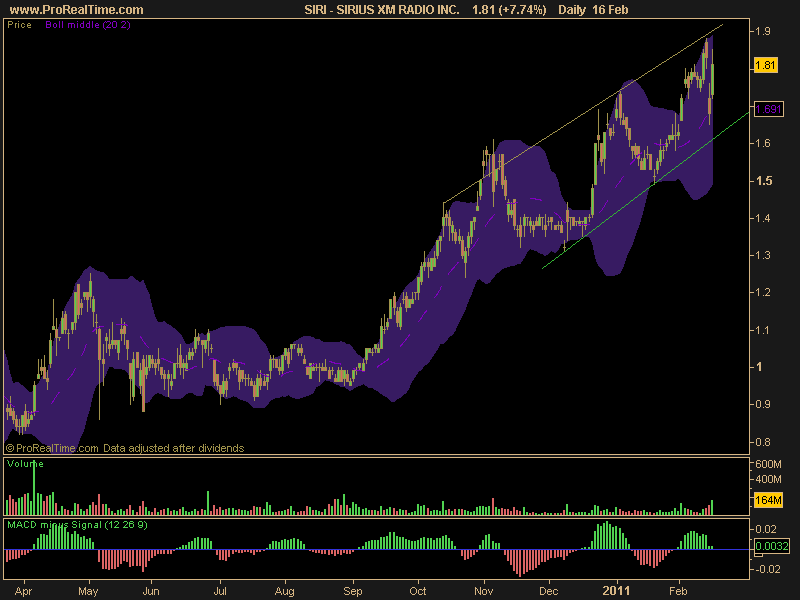The height and width of the screenshot is (600, 800).
Task: Click the www.ProRealTime.com header text
Action: (x=77, y=10)
